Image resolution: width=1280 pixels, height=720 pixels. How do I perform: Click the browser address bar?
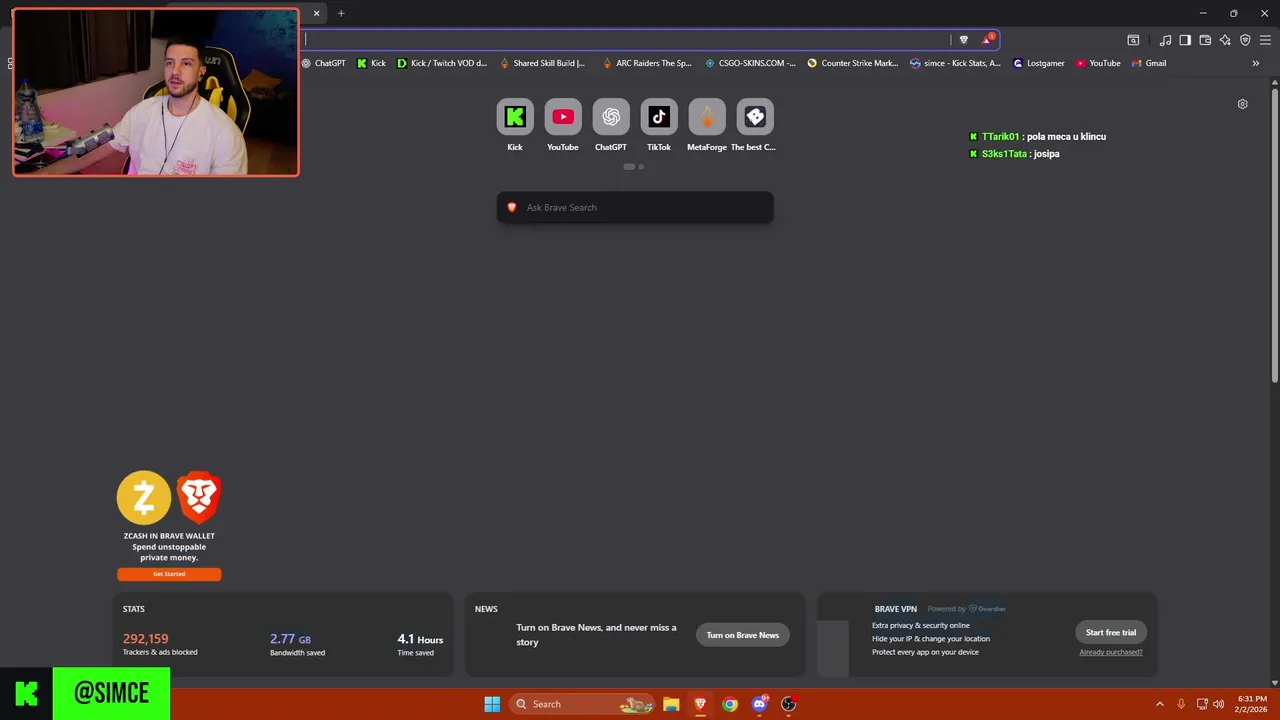pyautogui.click(x=626, y=40)
